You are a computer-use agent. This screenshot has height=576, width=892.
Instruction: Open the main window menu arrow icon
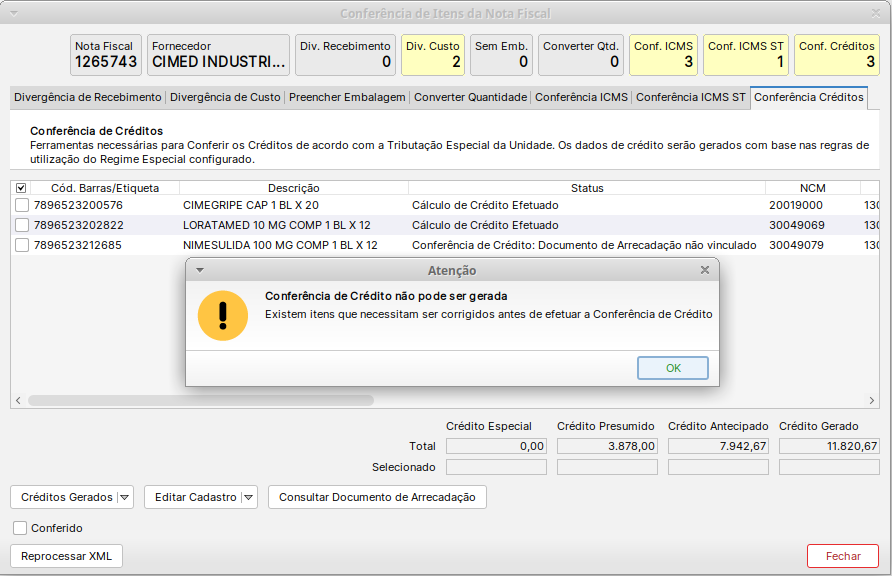(15, 13)
